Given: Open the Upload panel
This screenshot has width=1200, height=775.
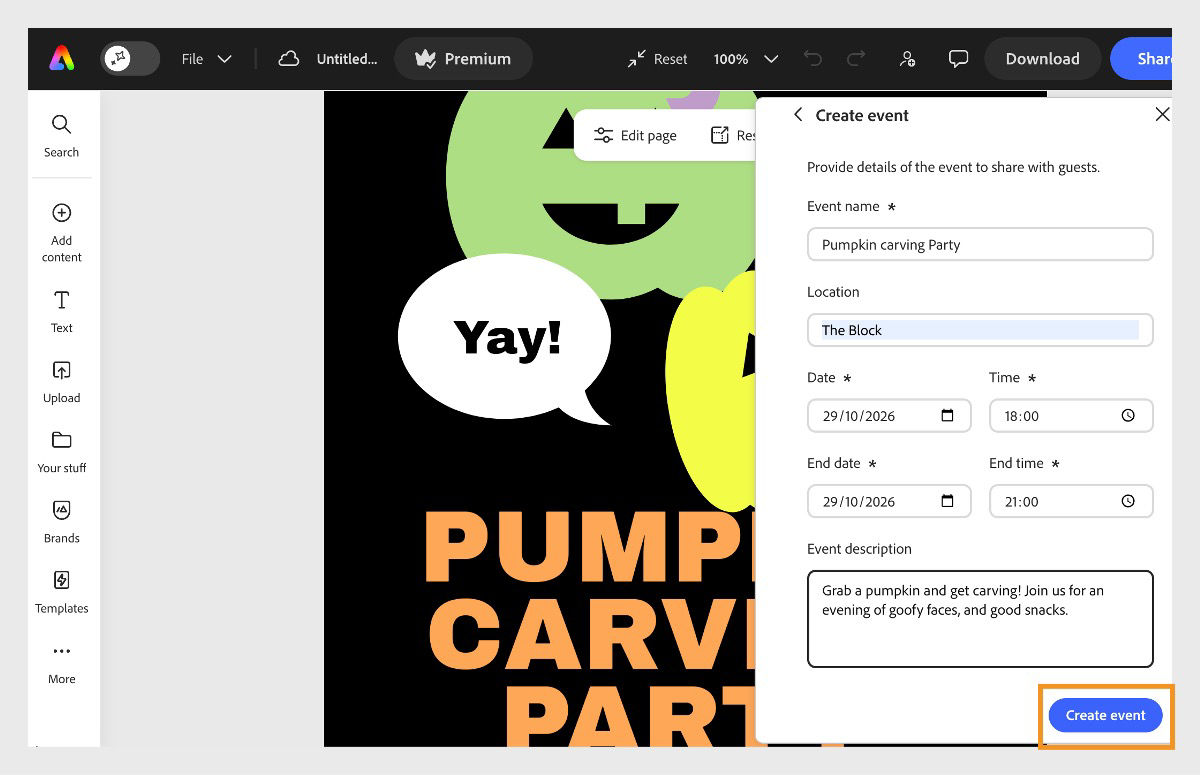Looking at the screenshot, I should click(61, 382).
